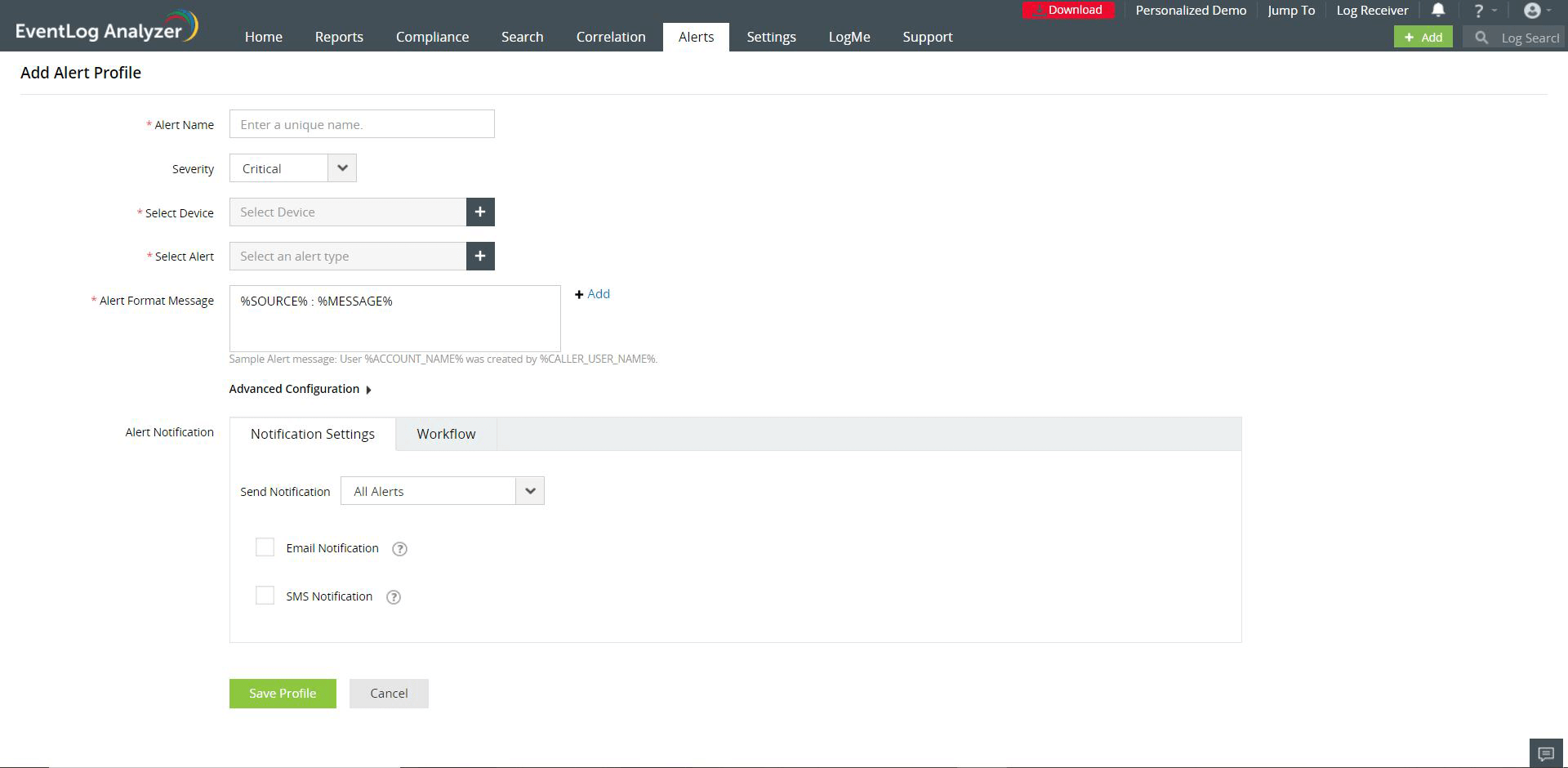Viewport: 1568px width, 768px height.
Task: Switch to the Workflow tab
Action: click(446, 434)
